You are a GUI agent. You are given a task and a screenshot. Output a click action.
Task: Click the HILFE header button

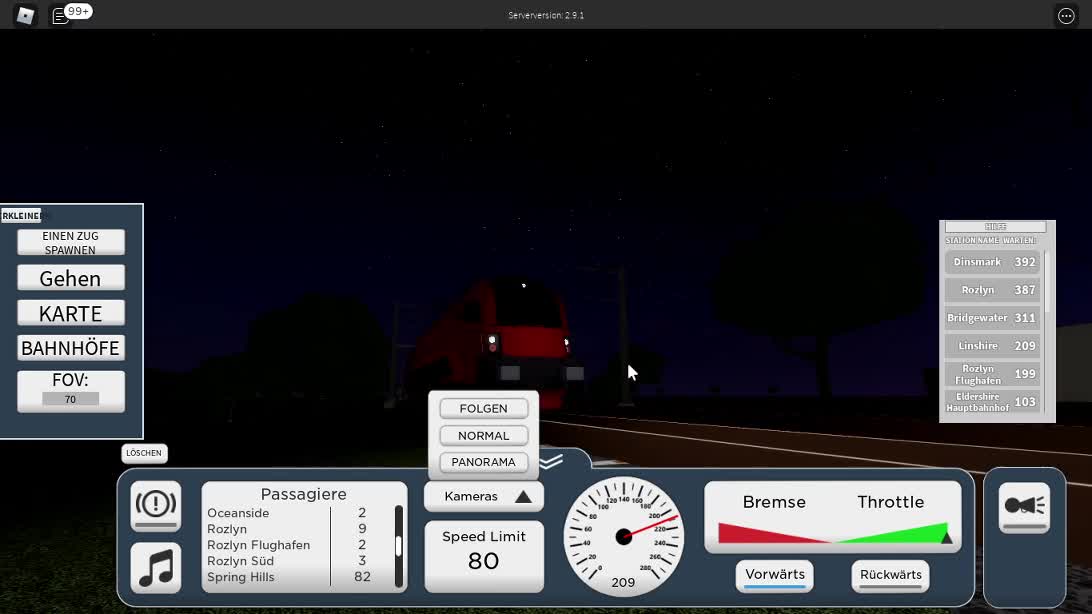[x=995, y=227]
